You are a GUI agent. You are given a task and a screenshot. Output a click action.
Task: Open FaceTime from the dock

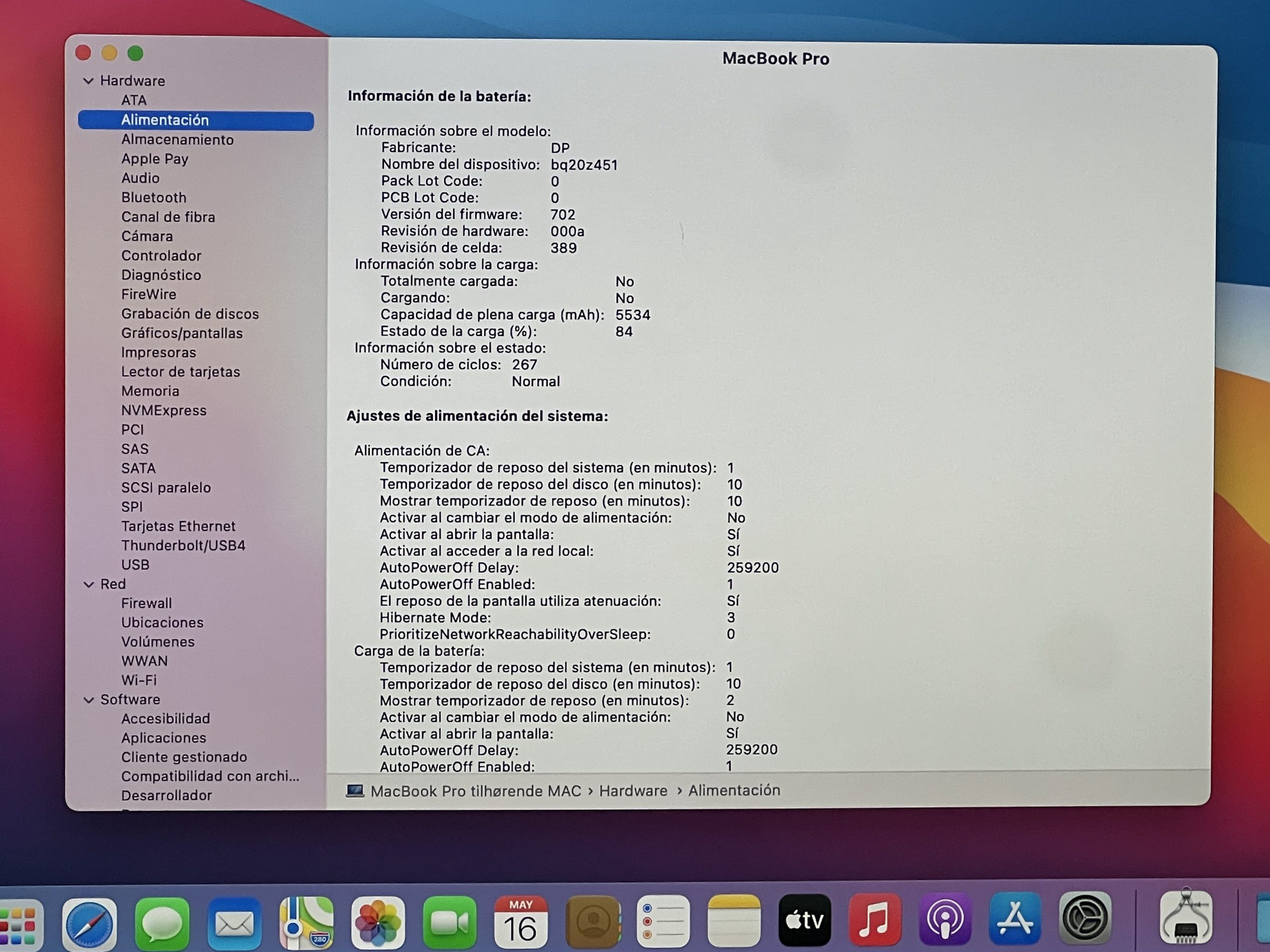click(x=449, y=922)
